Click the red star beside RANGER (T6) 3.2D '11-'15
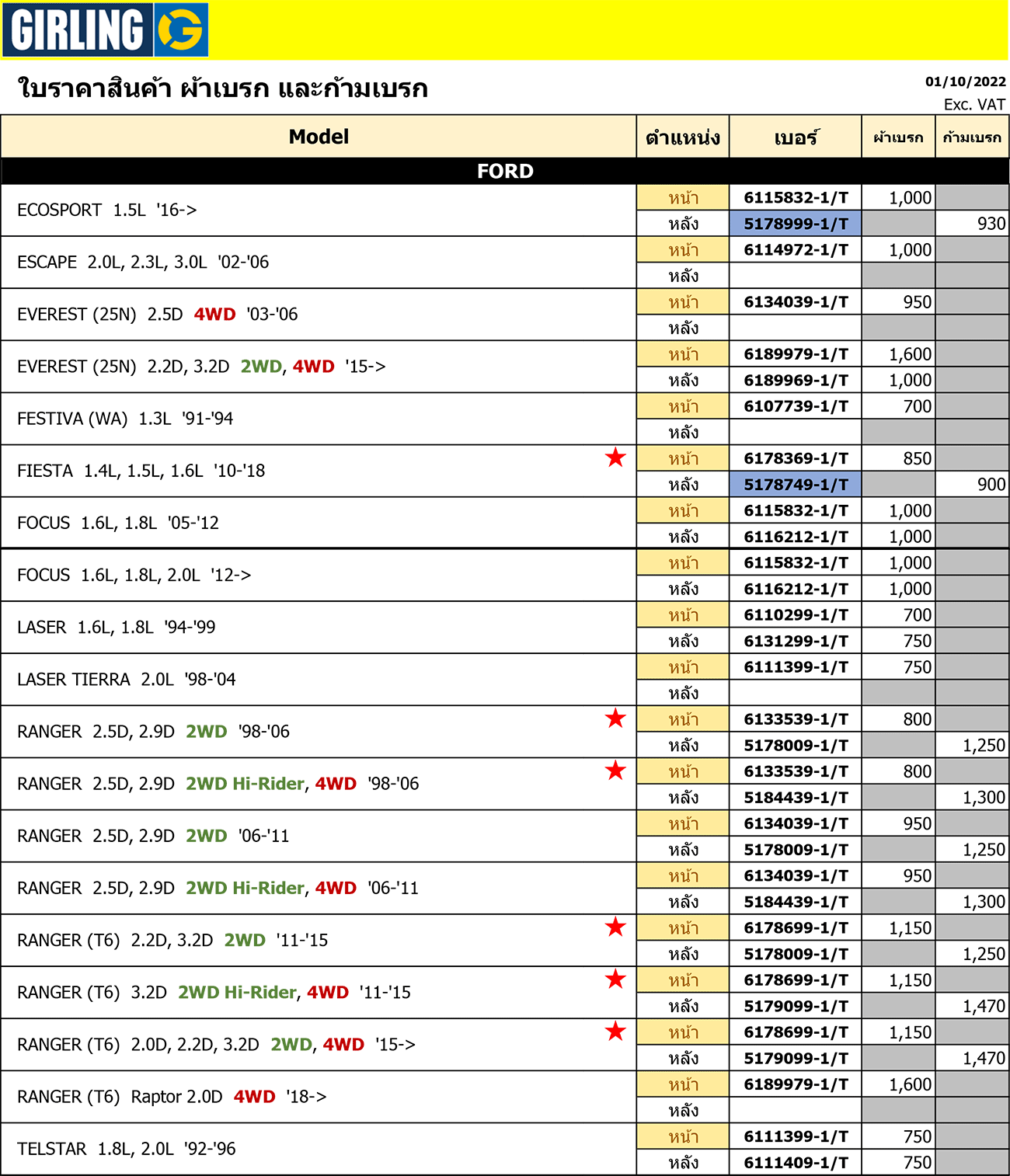 point(615,979)
